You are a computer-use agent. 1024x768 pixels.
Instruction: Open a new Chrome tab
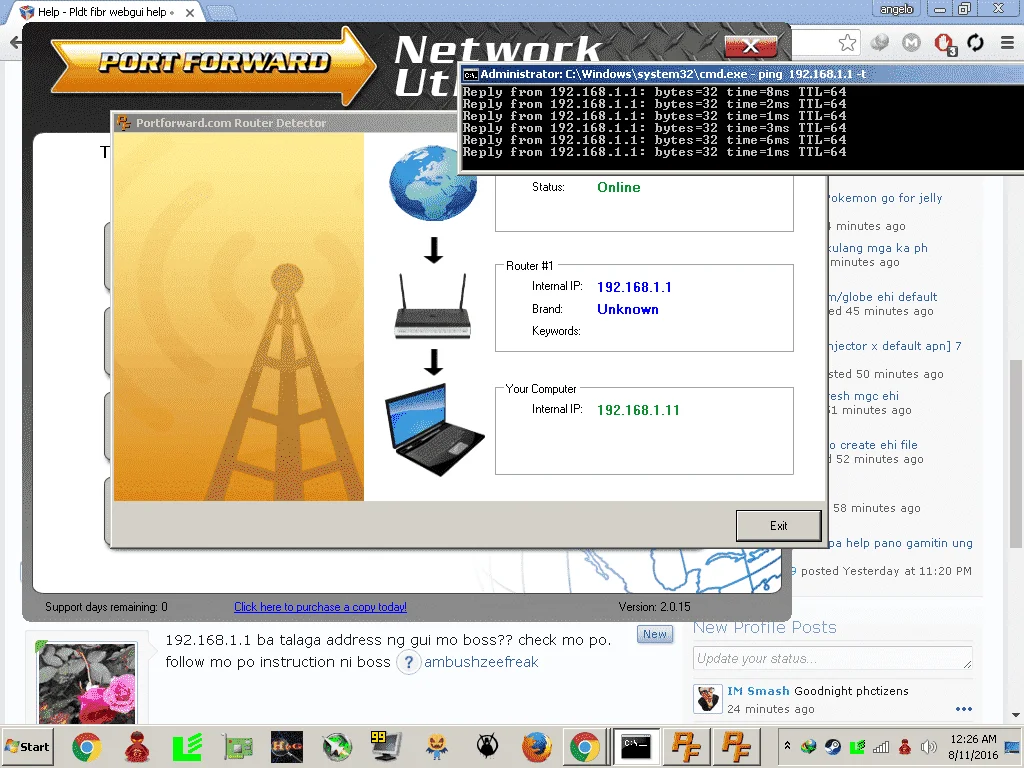(x=222, y=12)
